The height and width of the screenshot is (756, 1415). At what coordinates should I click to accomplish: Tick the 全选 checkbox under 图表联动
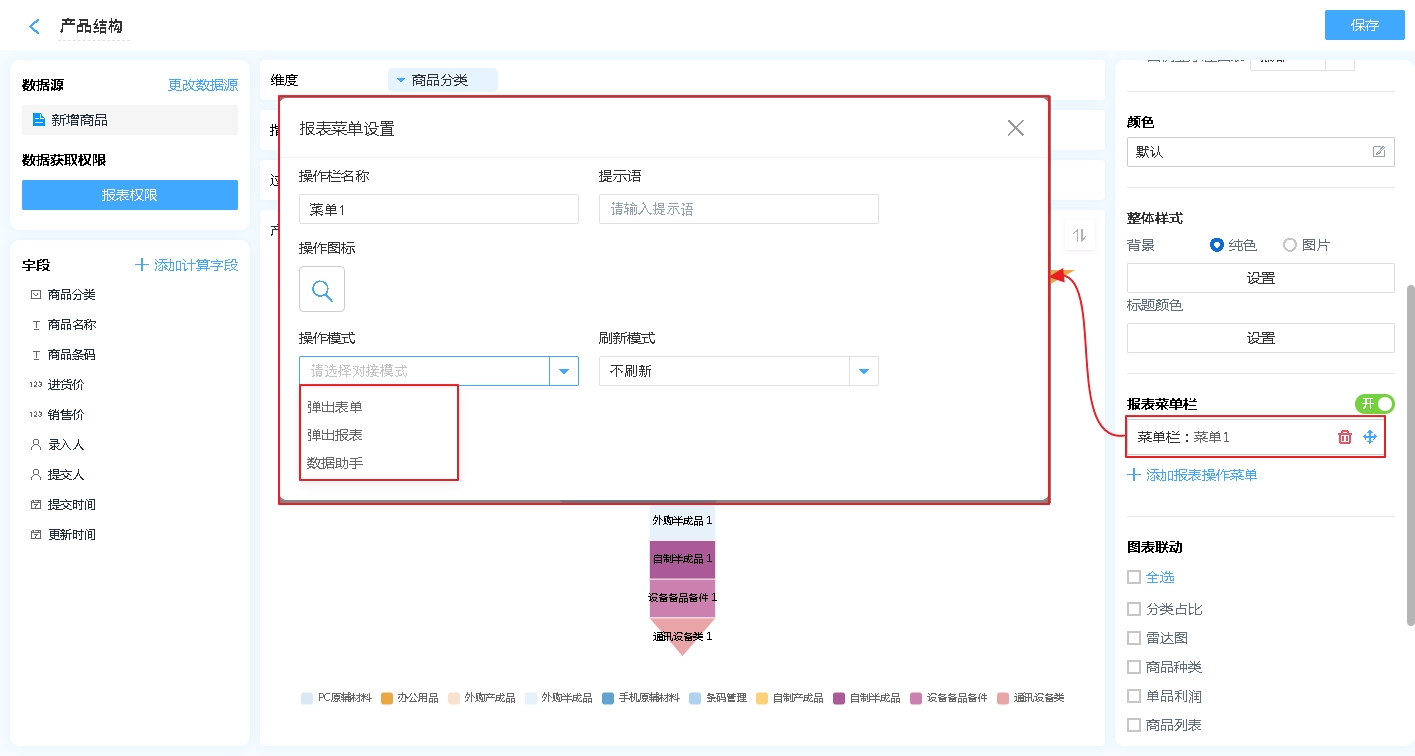(1134, 577)
